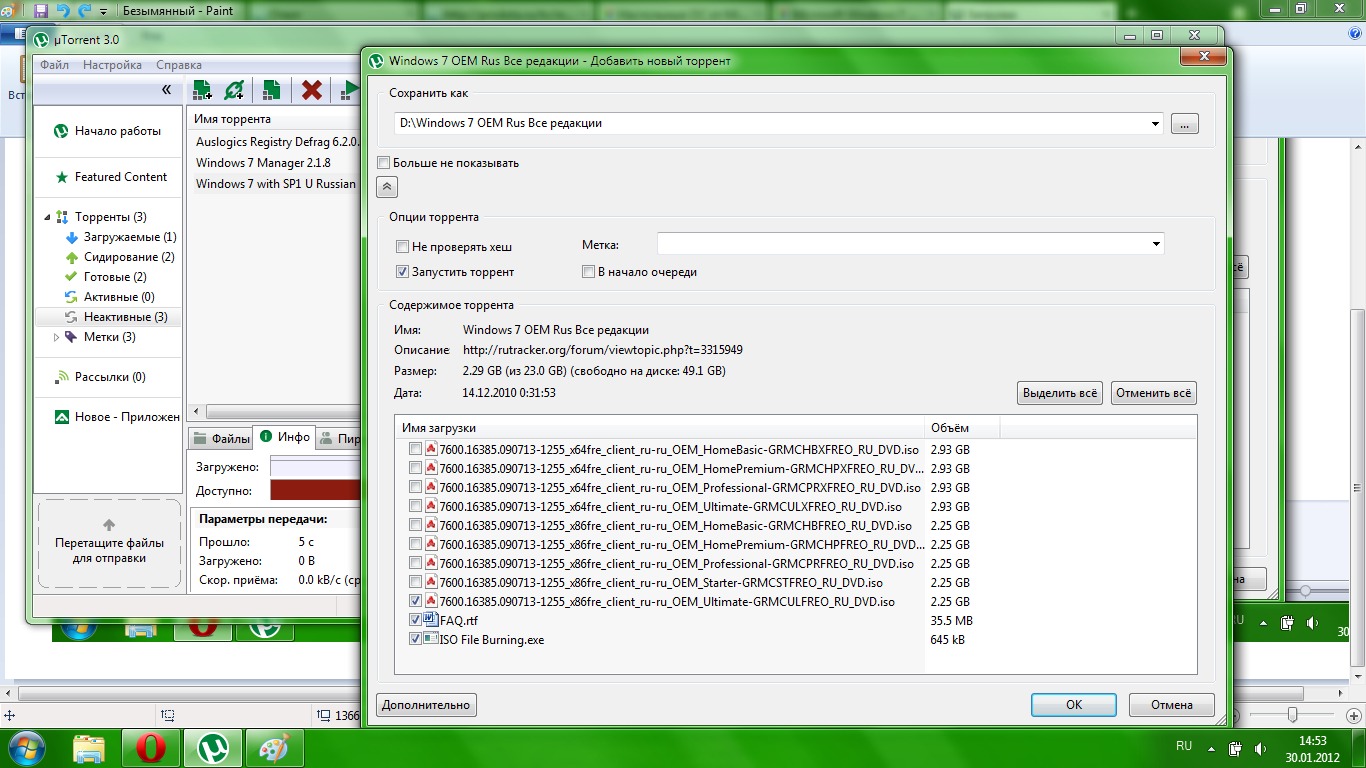Click the Paint zoom slider

point(1293,714)
